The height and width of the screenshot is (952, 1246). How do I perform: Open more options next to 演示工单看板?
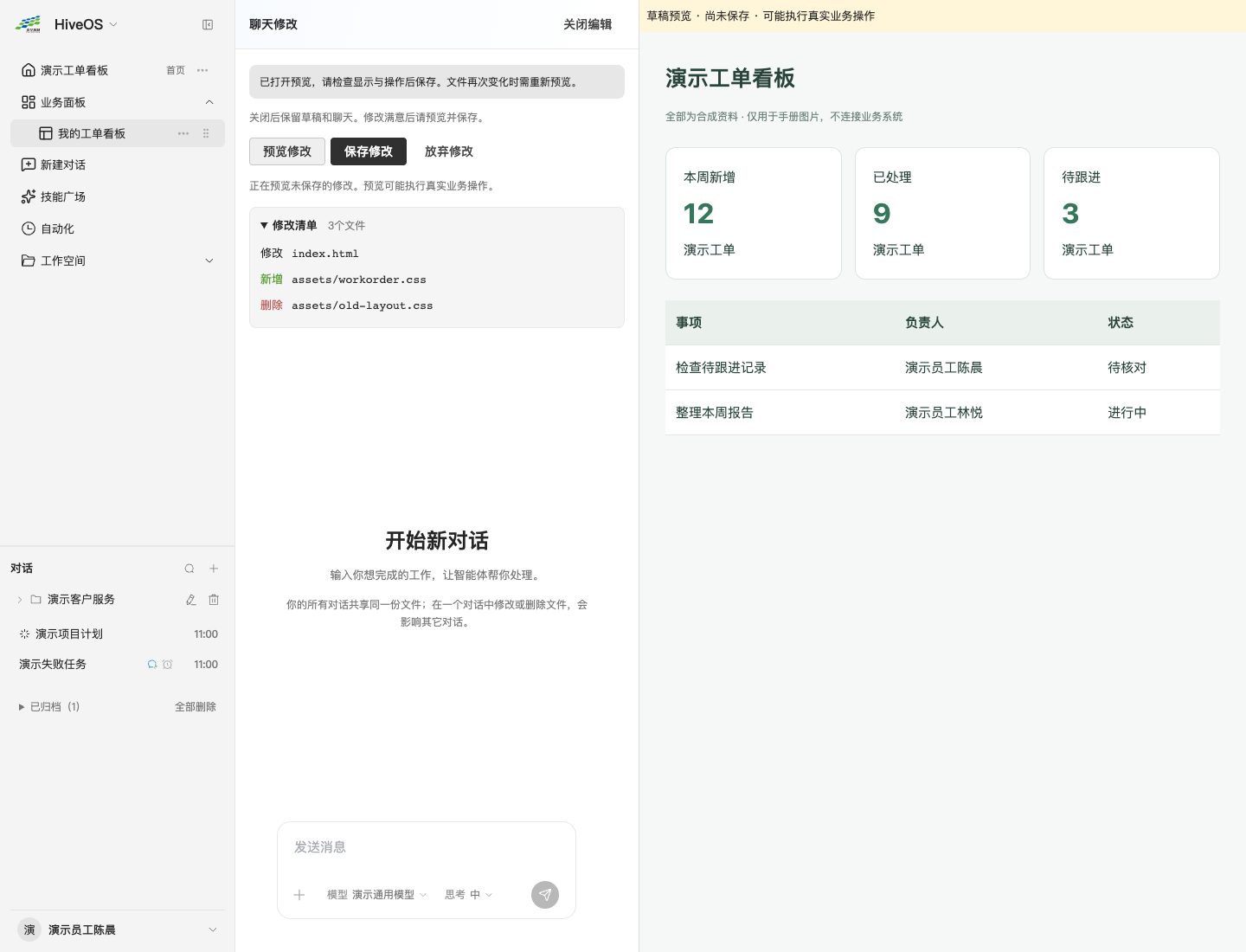(202, 70)
